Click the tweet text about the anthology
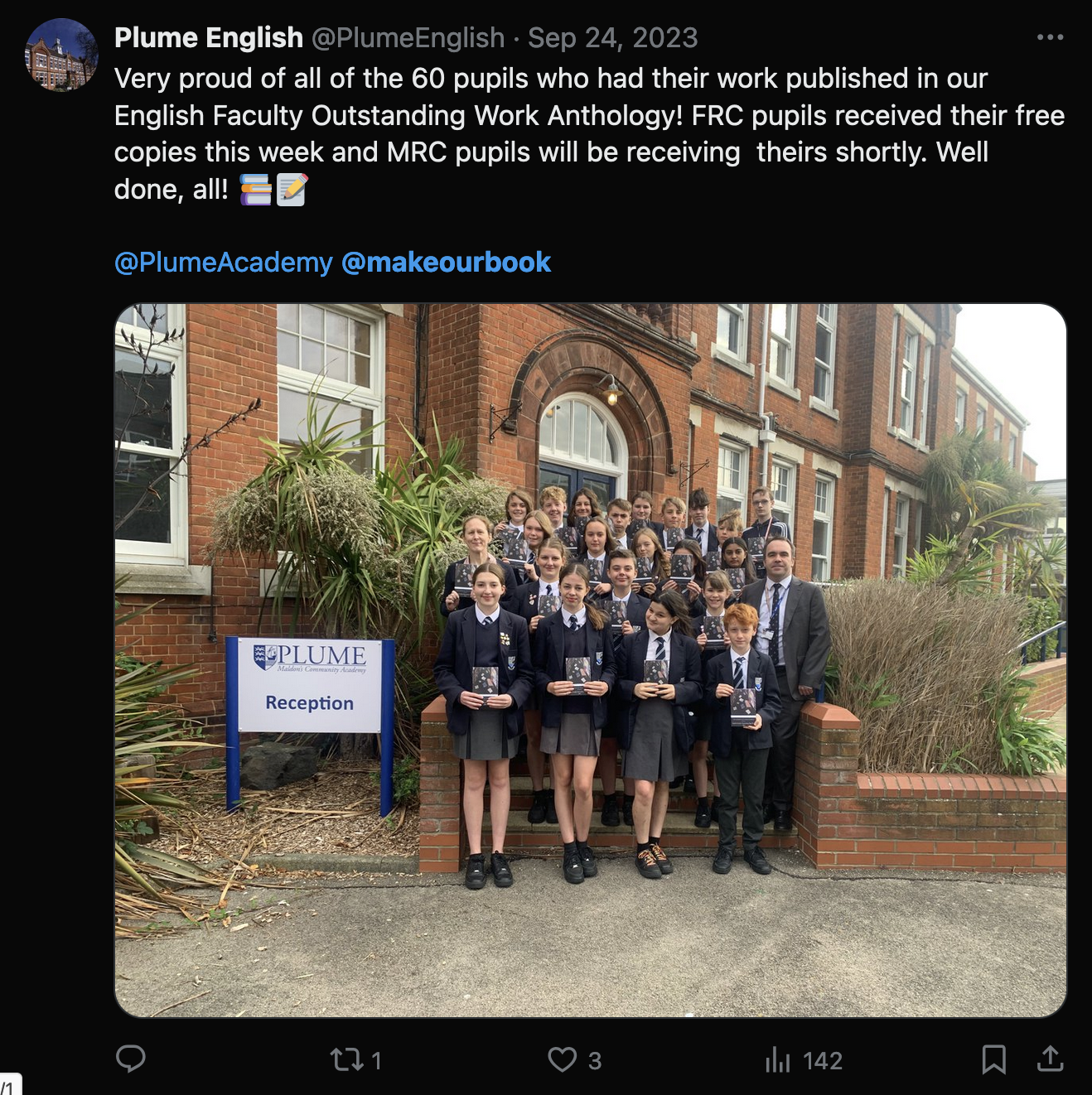Viewport: 1092px width, 1095px height. 589,133
